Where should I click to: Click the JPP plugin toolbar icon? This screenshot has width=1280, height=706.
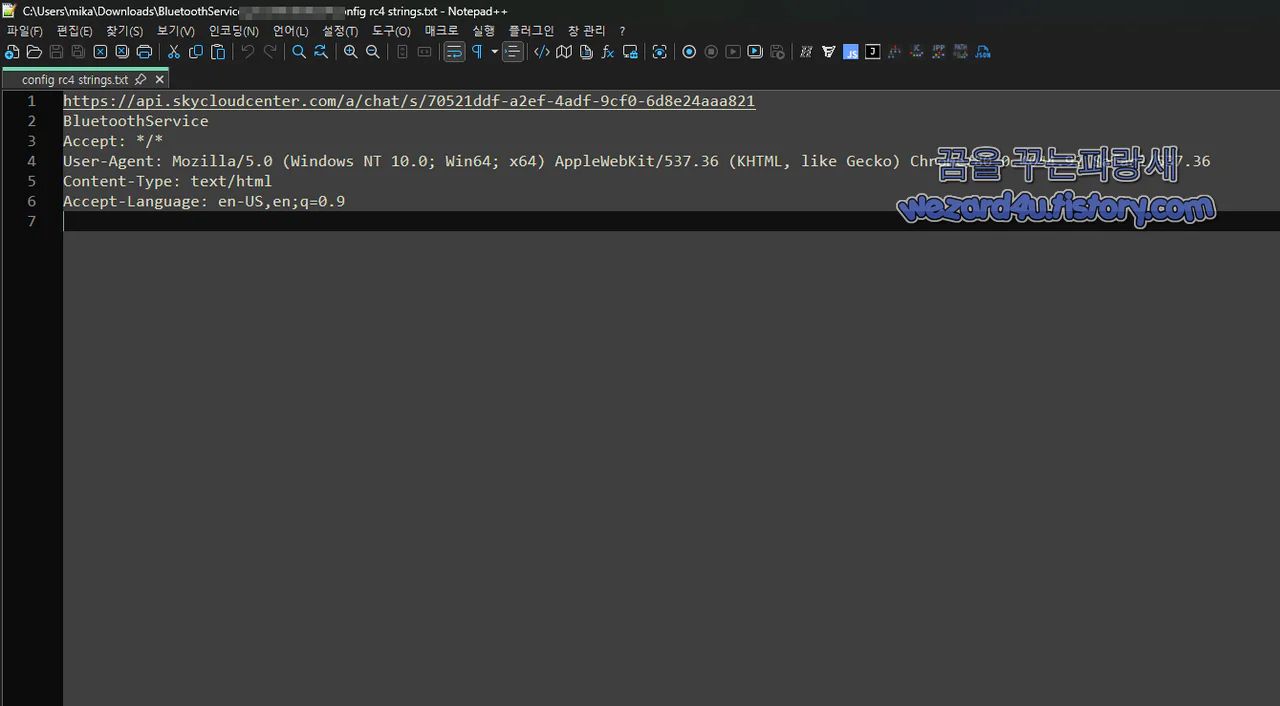tap(939, 52)
